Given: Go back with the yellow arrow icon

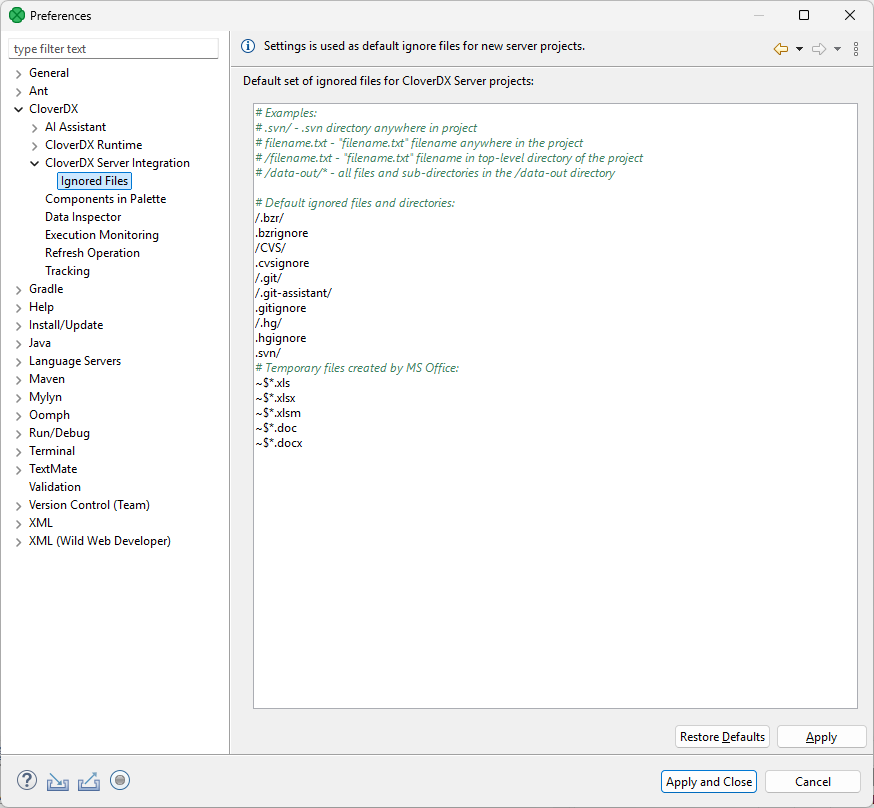Looking at the screenshot, I should click(781, 49).
